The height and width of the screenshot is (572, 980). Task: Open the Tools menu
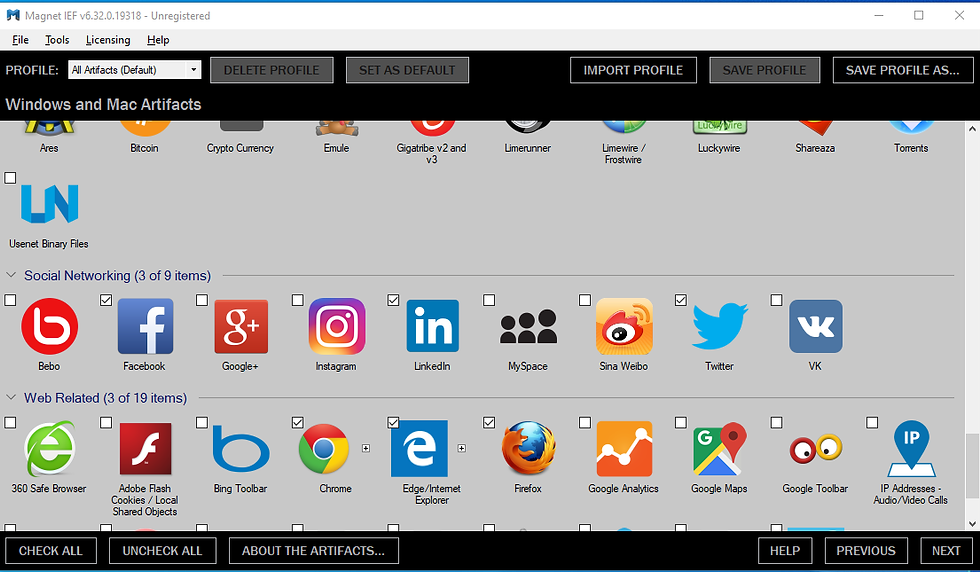coord(57,40)
